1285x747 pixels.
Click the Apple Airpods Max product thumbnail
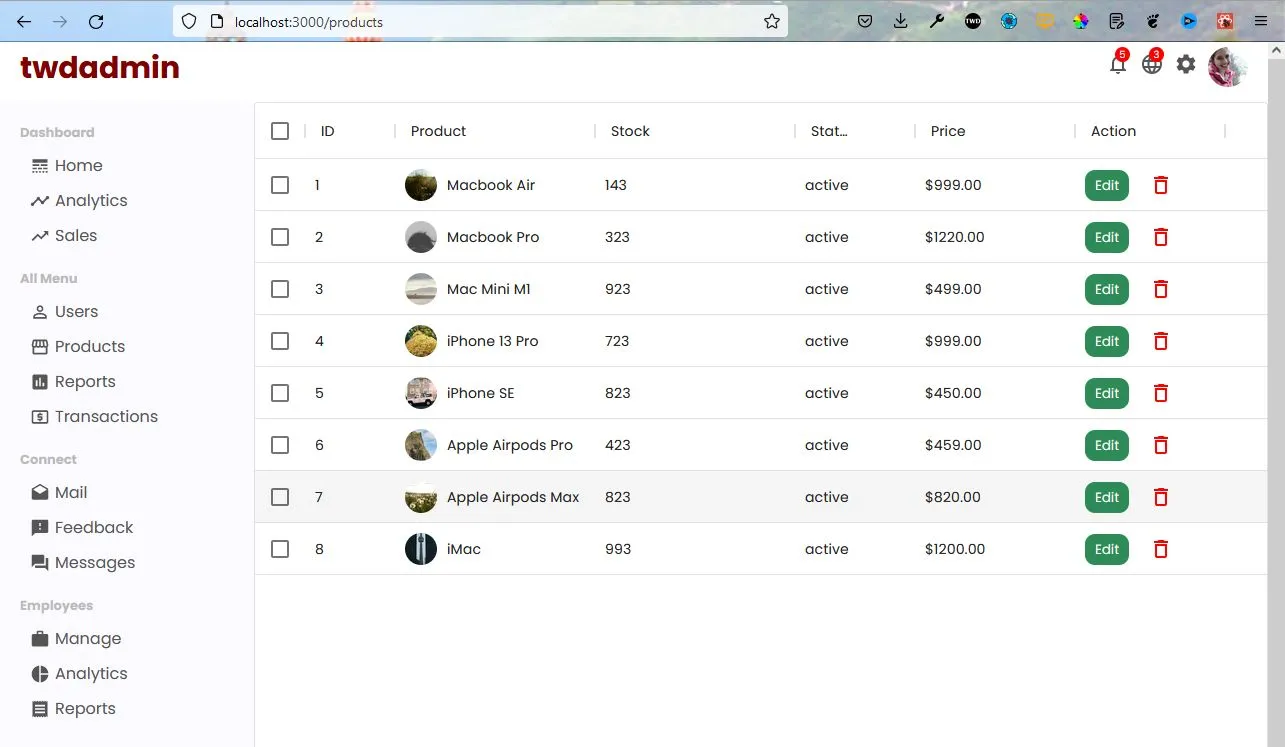point(421,497)
